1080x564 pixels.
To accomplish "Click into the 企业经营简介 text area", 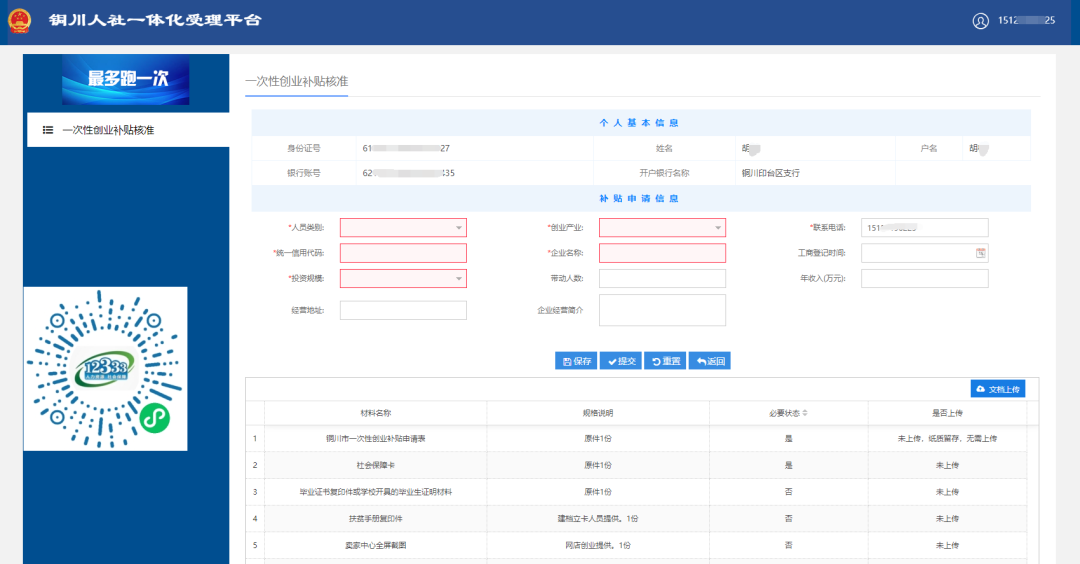I will click(662, 310).
